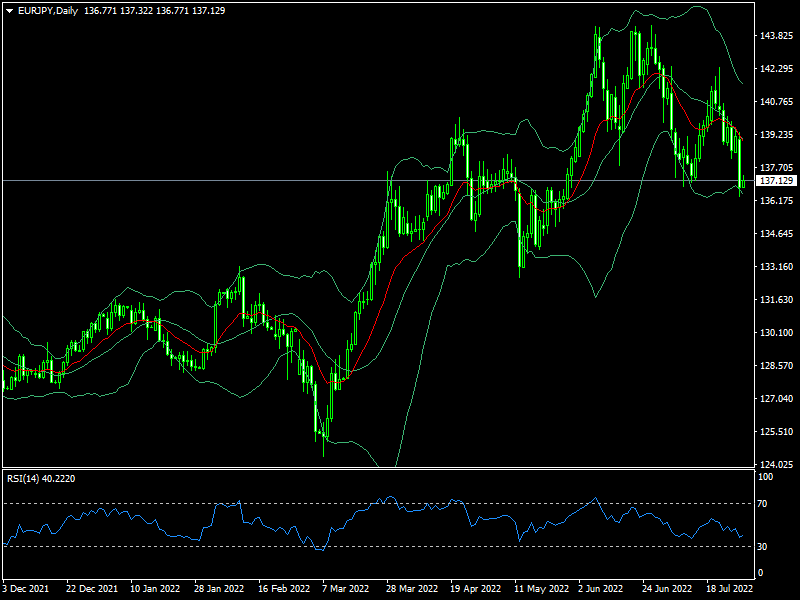The image size is (800, 600).
Task: Click the 133.160 price axis label
Action: point(776,267)
